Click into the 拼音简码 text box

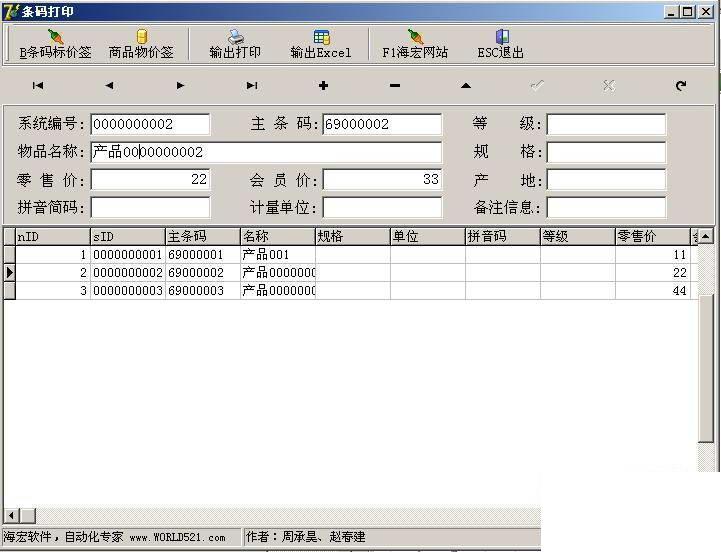150,207
